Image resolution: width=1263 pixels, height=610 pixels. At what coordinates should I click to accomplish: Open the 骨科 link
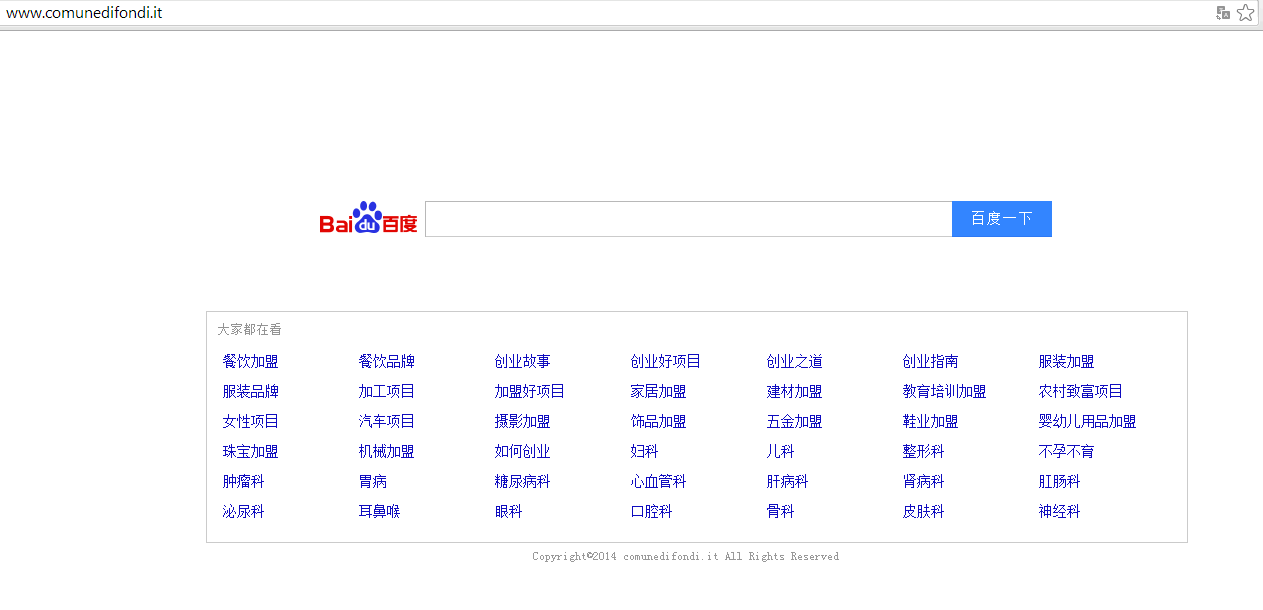[x=781, y=512]
